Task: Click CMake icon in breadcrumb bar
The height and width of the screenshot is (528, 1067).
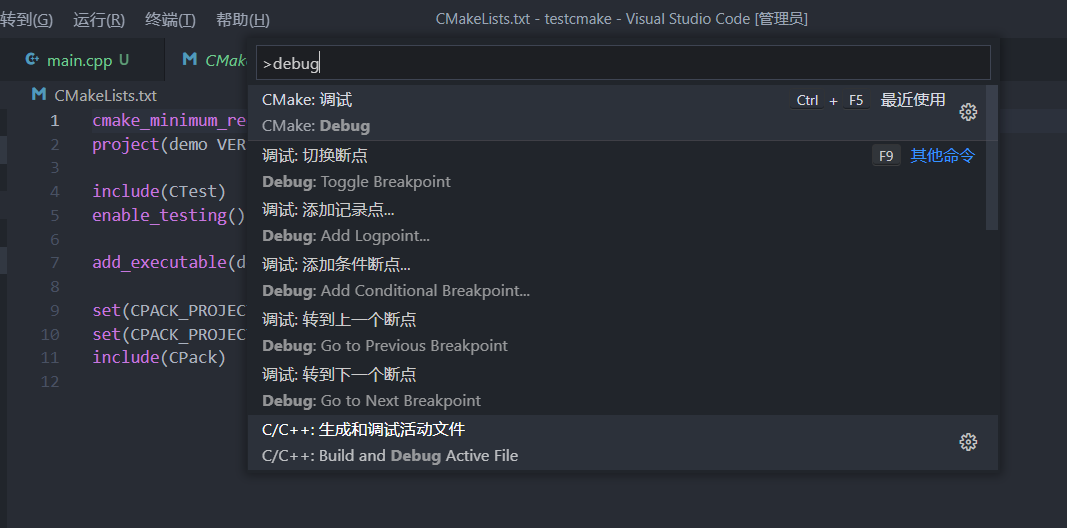Action: pyautogui.click(x=39, y=95)
